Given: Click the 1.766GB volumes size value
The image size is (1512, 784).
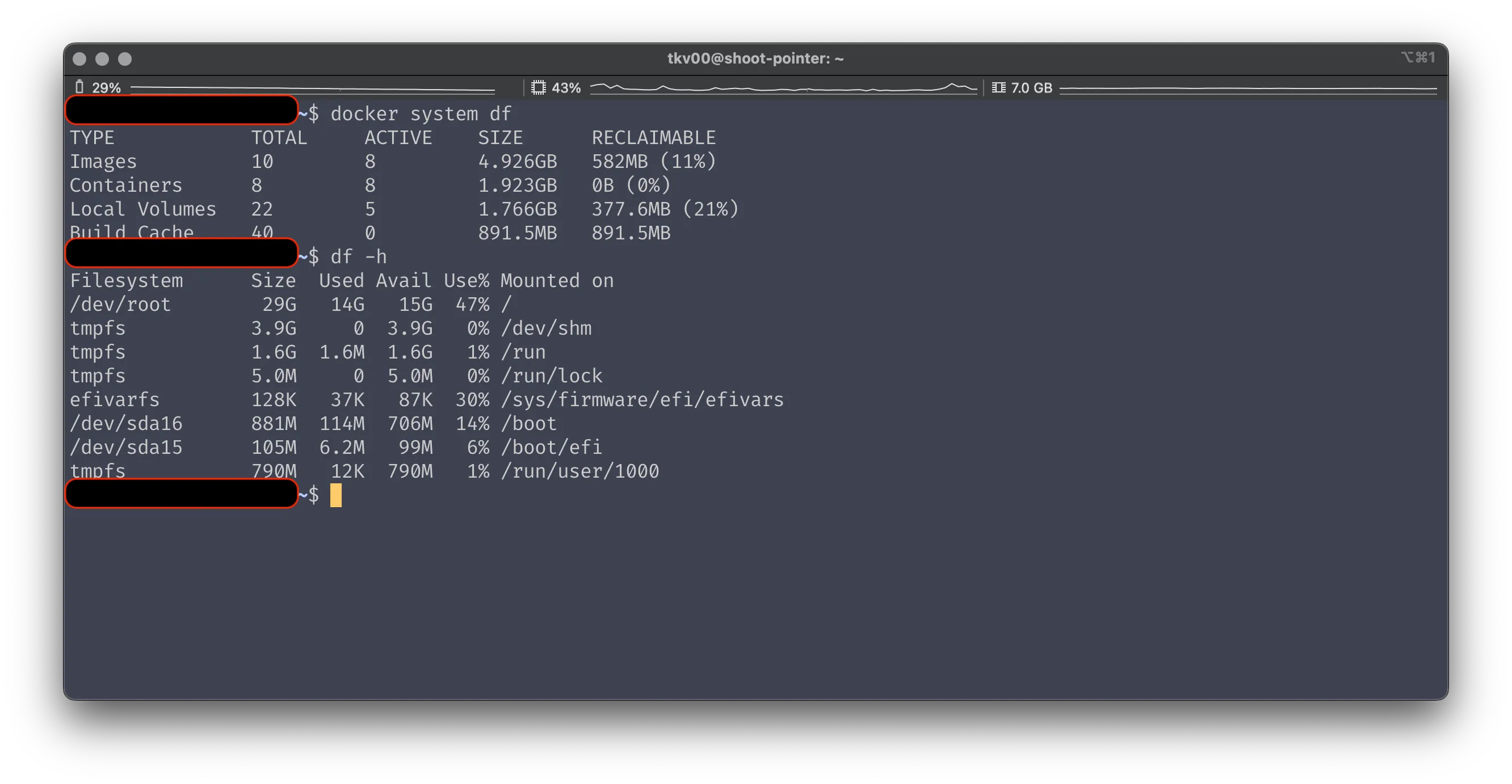Looking at the screenshot, I should pos(517,209).
